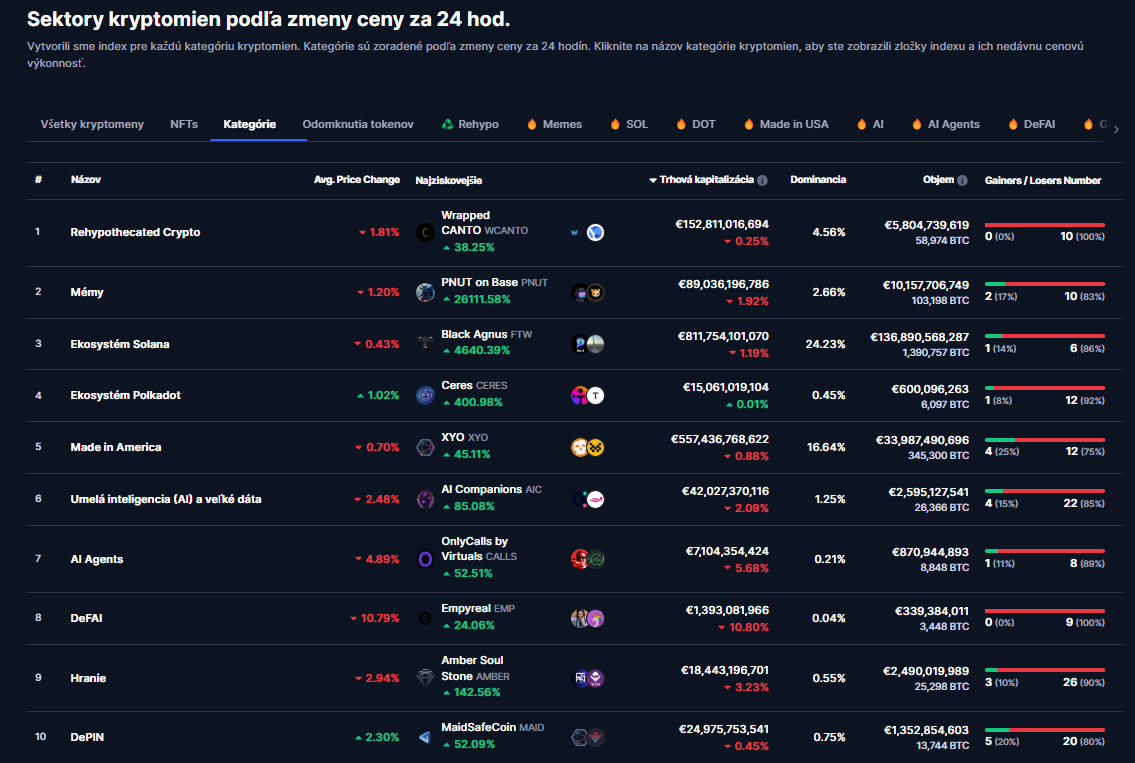Click the DeFAI category name
Viewport: 1135px width, 763px height.
tap(87, 618)
